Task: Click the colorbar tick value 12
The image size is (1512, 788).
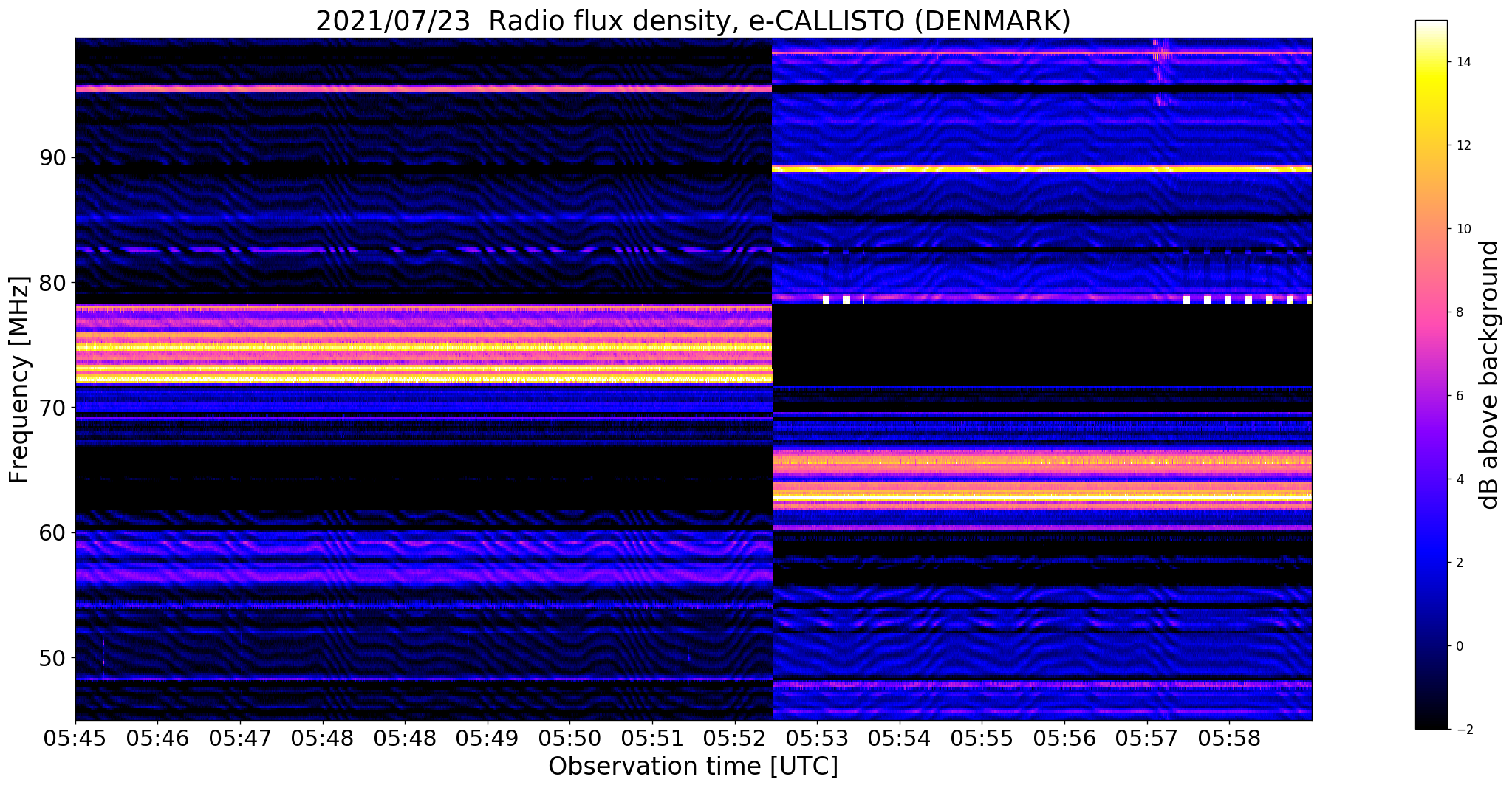Action: (1462, 145)
